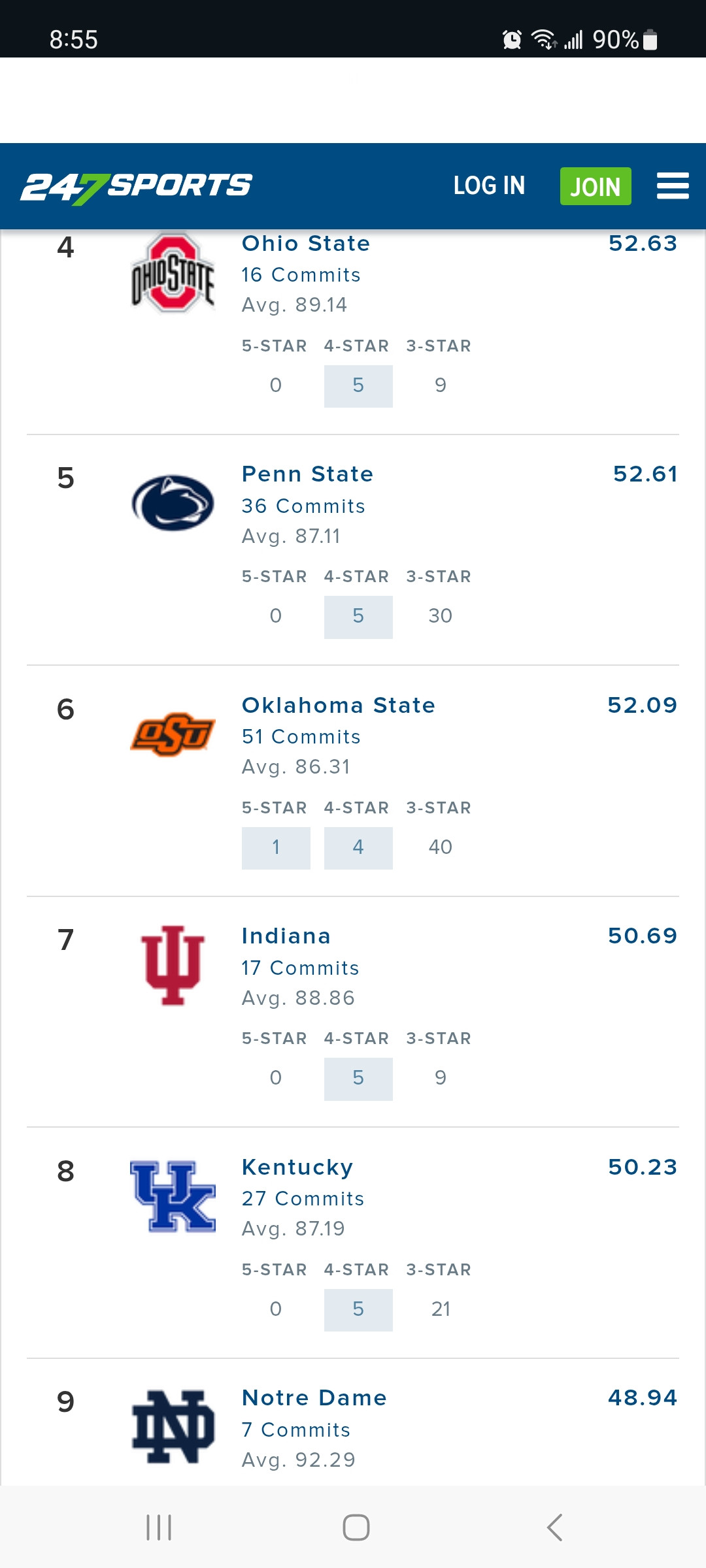Open Android recent apps button
The width and height of the screenshot is (706, 1568).
pyautogui.click(x=159, y=1527)
